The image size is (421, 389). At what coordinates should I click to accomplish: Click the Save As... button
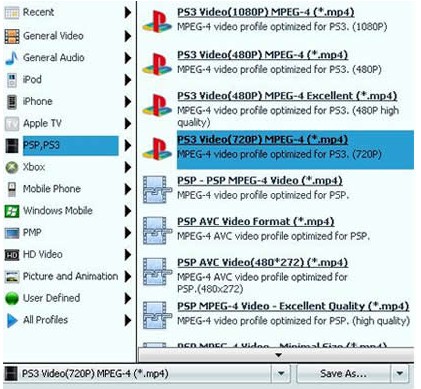[x=343, y=373]
